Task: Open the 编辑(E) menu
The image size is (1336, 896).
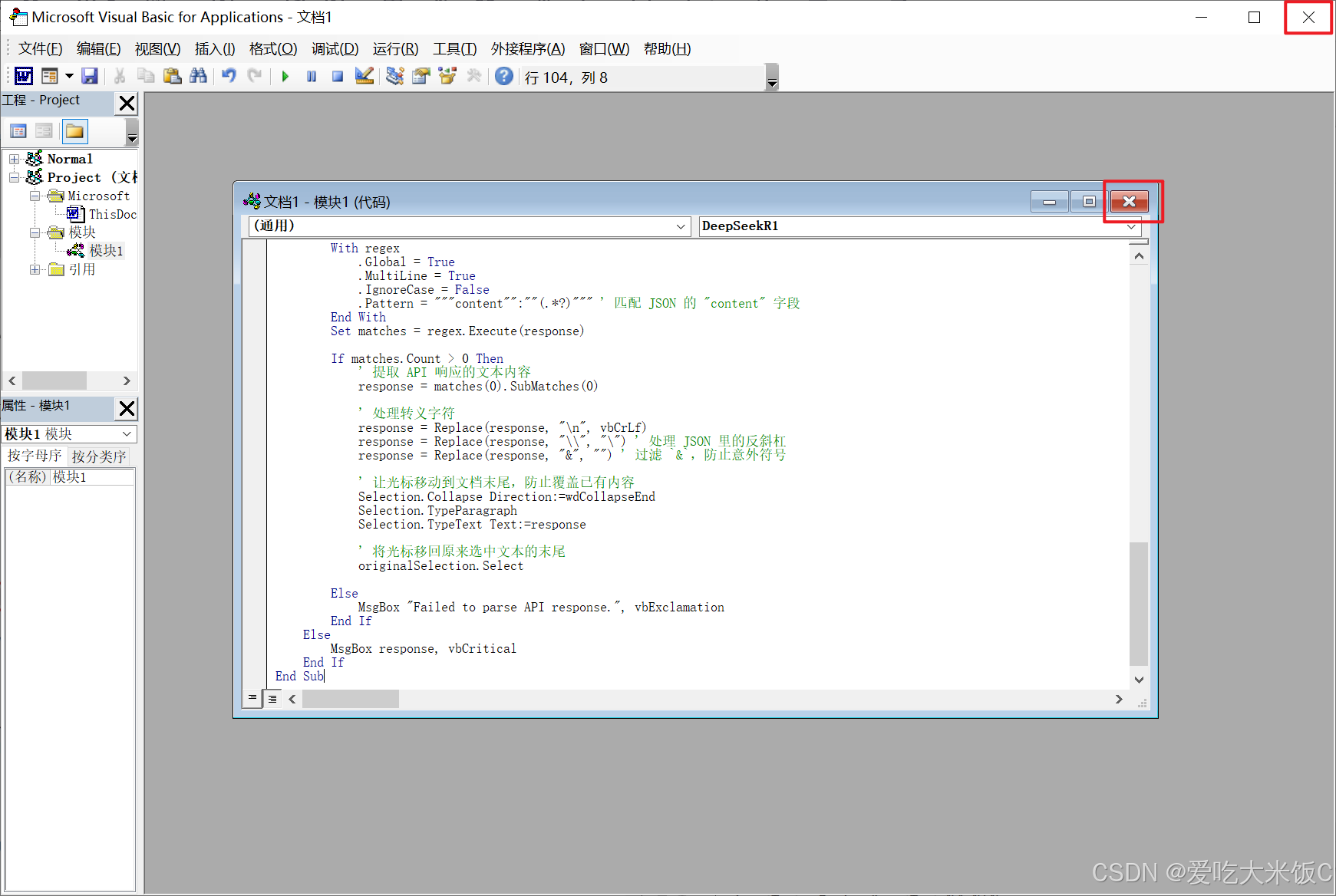Action: pyautogui.click(x=98, y=49)
